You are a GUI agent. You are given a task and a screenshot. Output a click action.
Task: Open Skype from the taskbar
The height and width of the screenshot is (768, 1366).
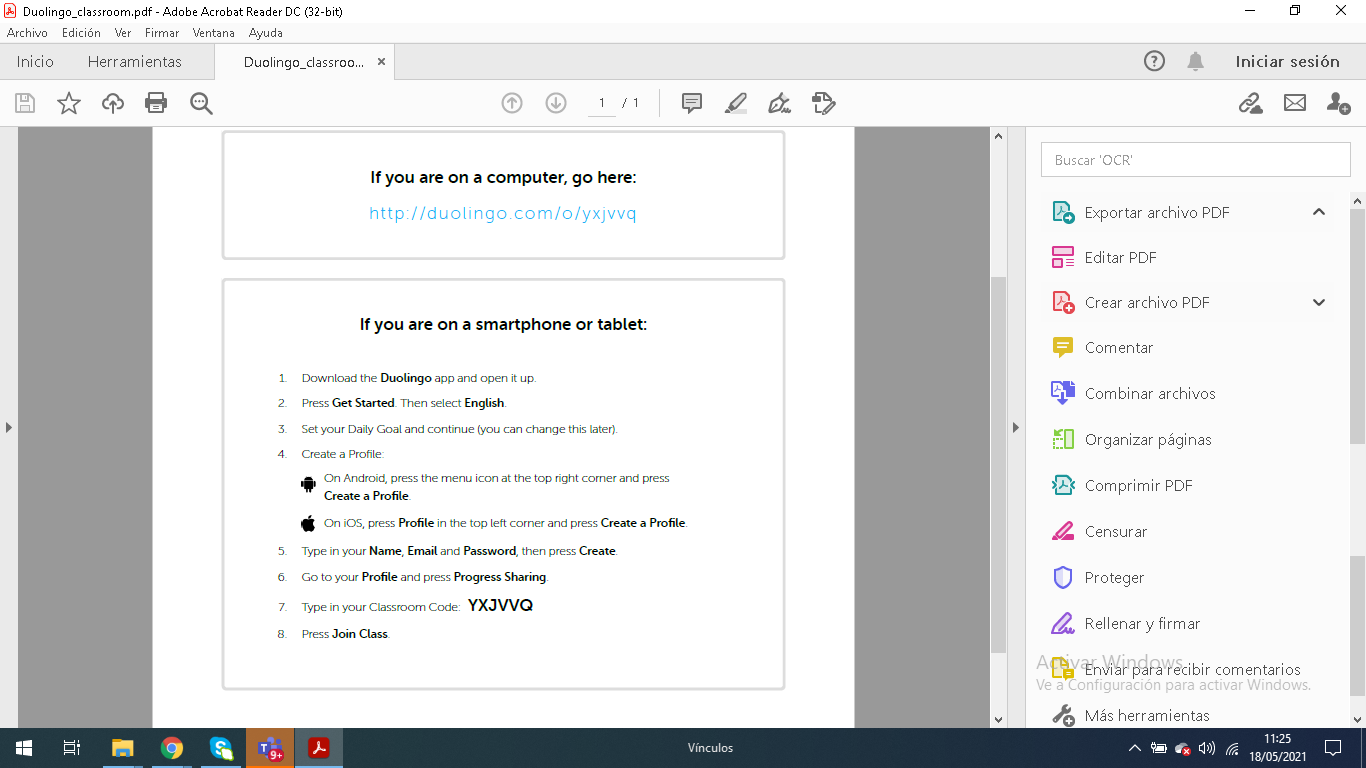[x=221, y=748]
